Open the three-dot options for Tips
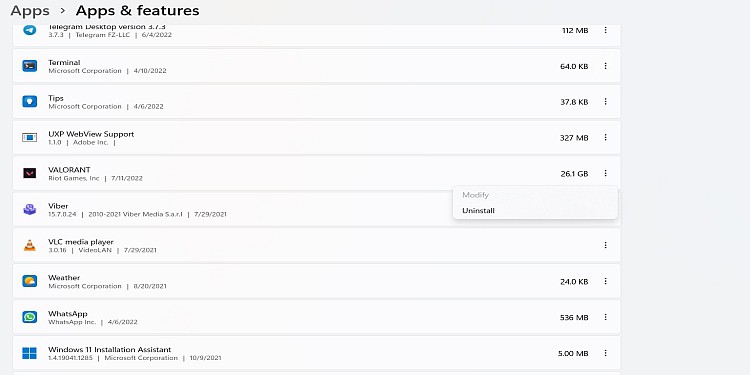750x375 pixels. [606, 102]
